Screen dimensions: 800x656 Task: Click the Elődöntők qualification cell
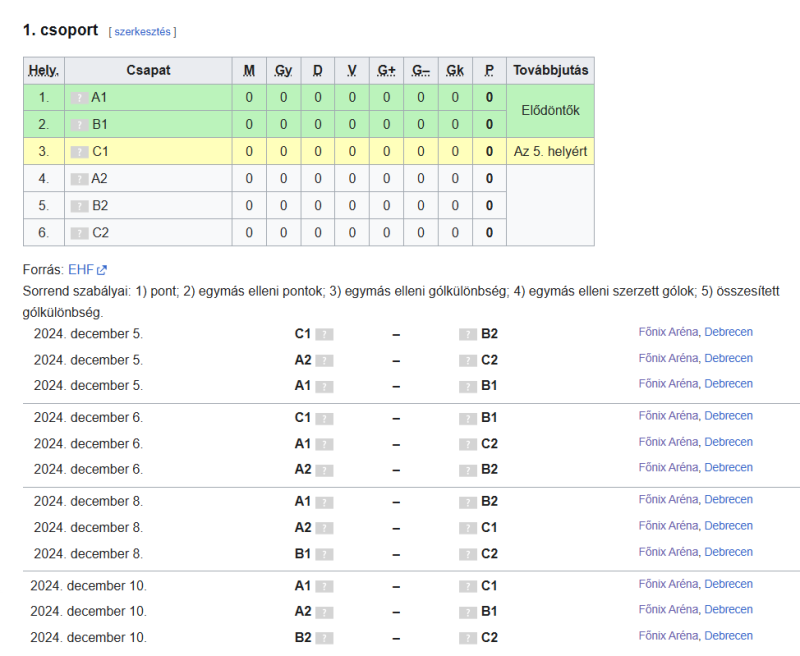pos(551,111)
